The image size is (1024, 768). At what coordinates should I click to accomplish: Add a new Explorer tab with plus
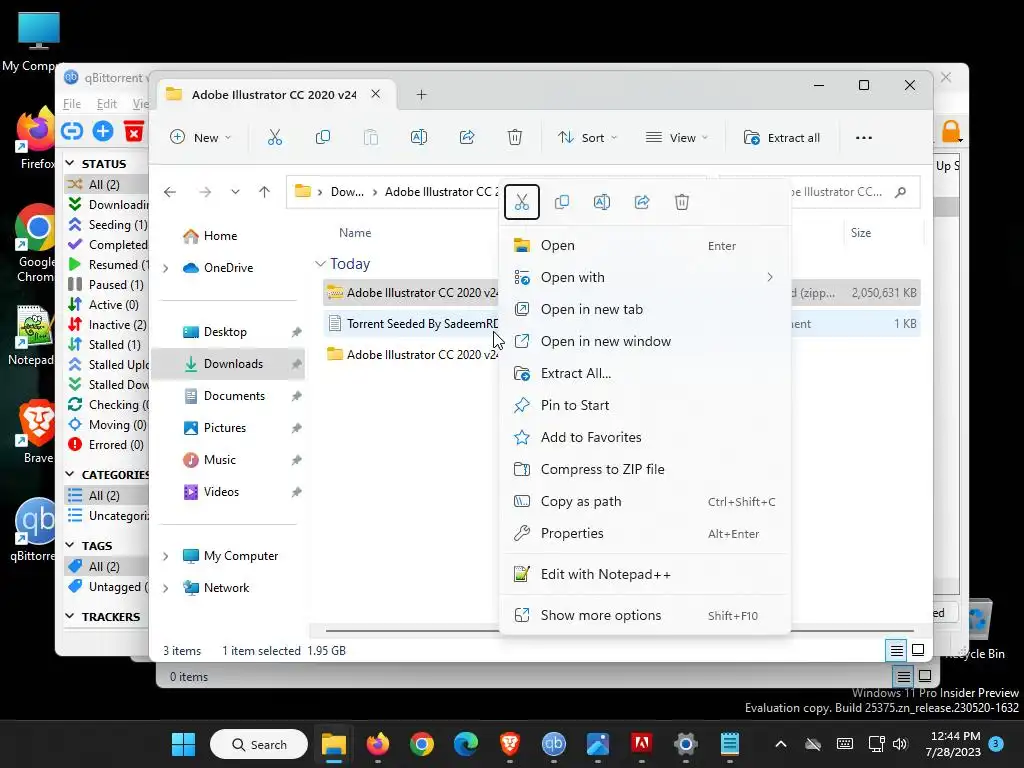pyautogui.click(x=421, y=95)
